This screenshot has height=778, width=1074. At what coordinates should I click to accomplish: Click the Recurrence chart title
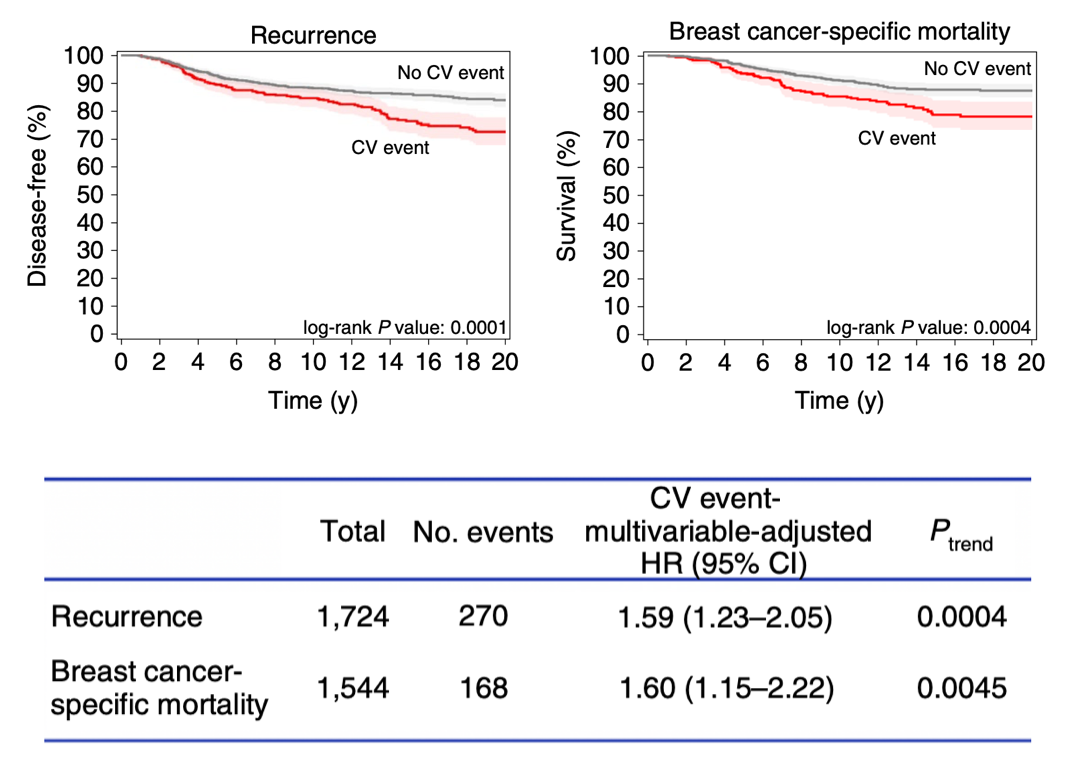pyautogui.click(x=313, y=36)
